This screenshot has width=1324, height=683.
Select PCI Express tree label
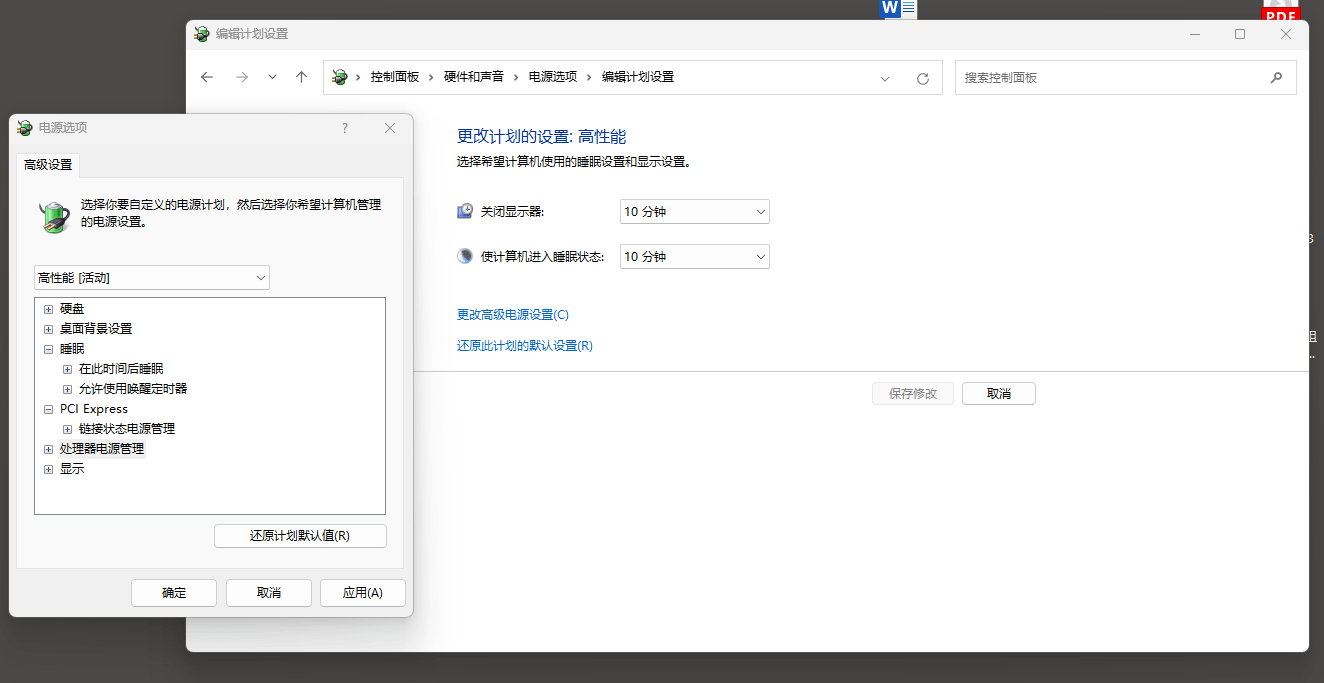coord(94,409)
